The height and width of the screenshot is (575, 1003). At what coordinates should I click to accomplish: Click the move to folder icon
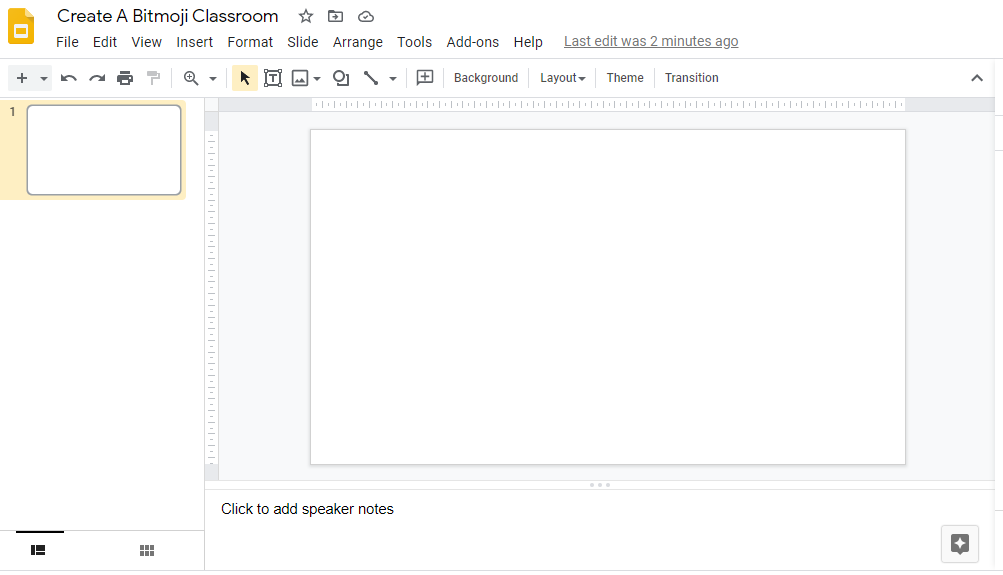[x=335, y=16]
